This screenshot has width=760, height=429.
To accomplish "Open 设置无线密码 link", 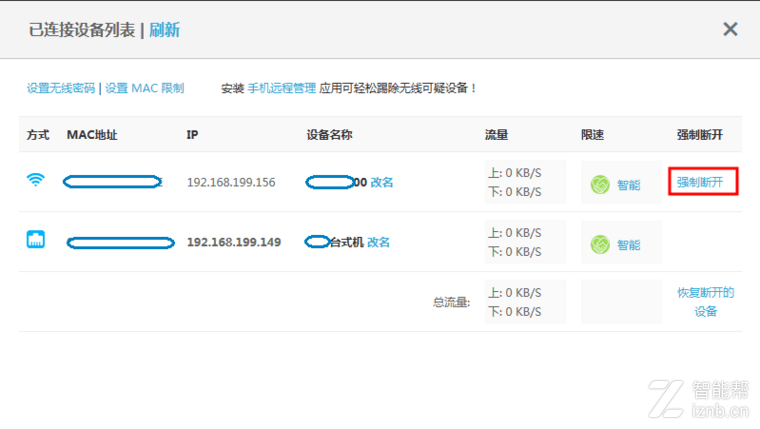I will click(x=61, y=88).
